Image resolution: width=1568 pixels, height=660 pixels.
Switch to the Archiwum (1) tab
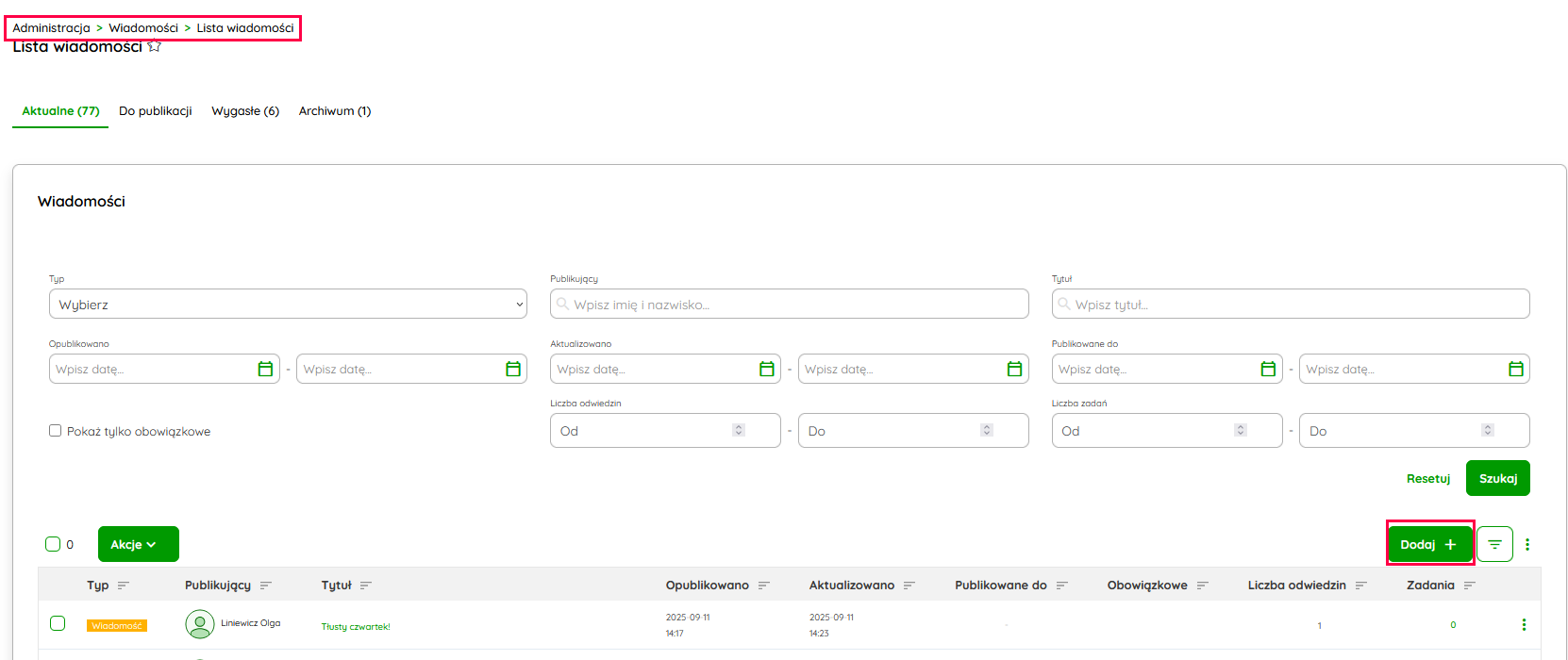coord(335,111)
